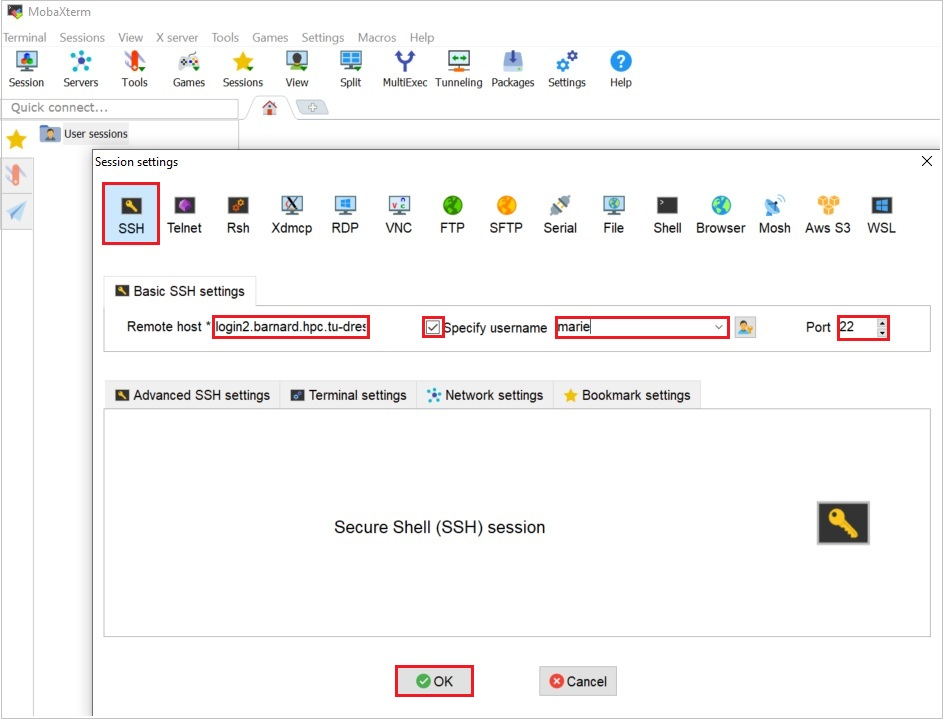Launch MultiExec from the toolbar
Viewport: 943px width, 719px height.
pyautogui.click(x=405, y=70)
